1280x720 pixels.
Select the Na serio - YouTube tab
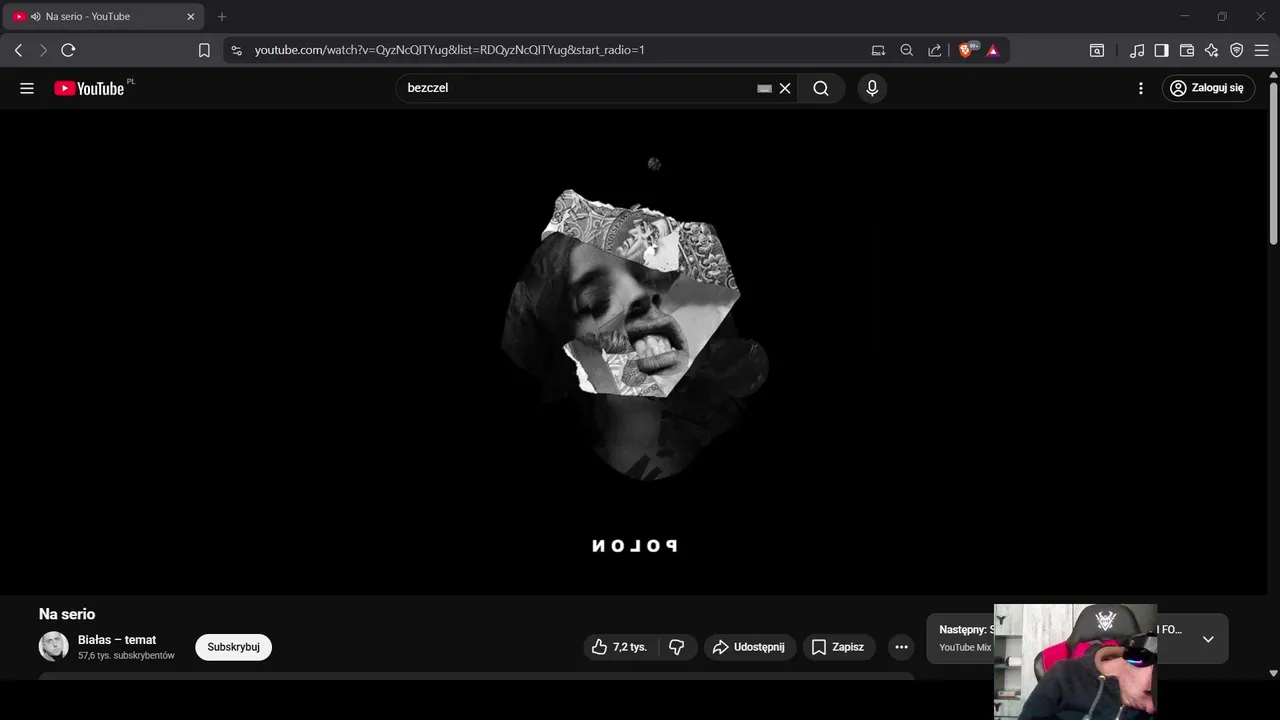tap(103, 17)
